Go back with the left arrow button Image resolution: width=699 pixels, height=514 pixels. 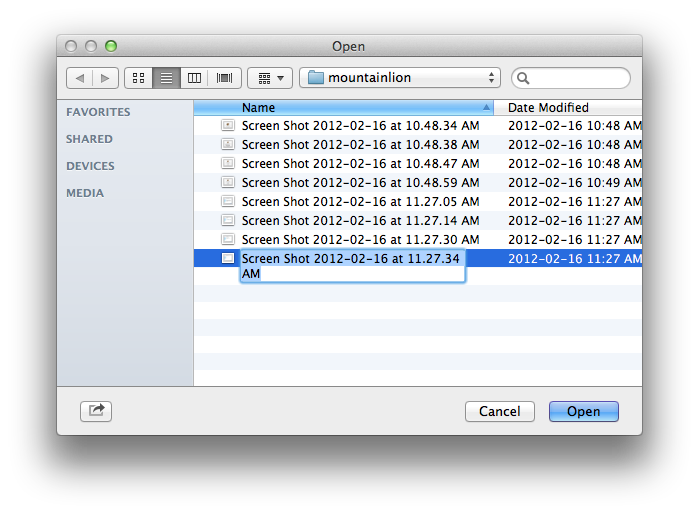(79, 78)
